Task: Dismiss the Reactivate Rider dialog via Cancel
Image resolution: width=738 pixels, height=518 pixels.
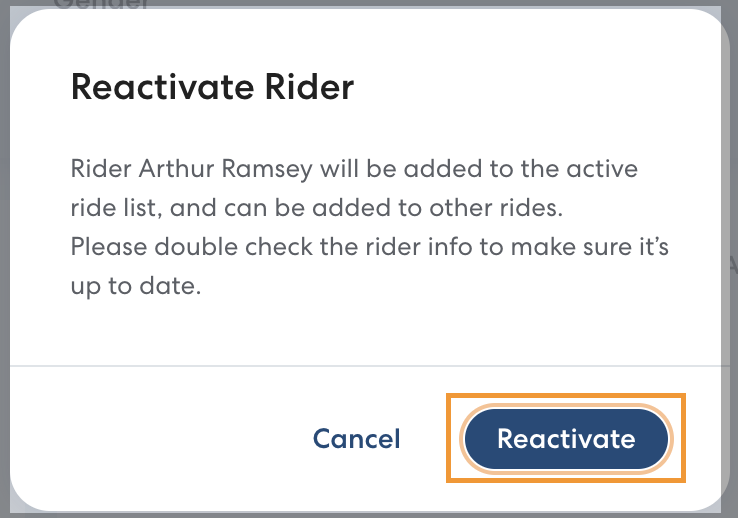Action: point(356,438)
